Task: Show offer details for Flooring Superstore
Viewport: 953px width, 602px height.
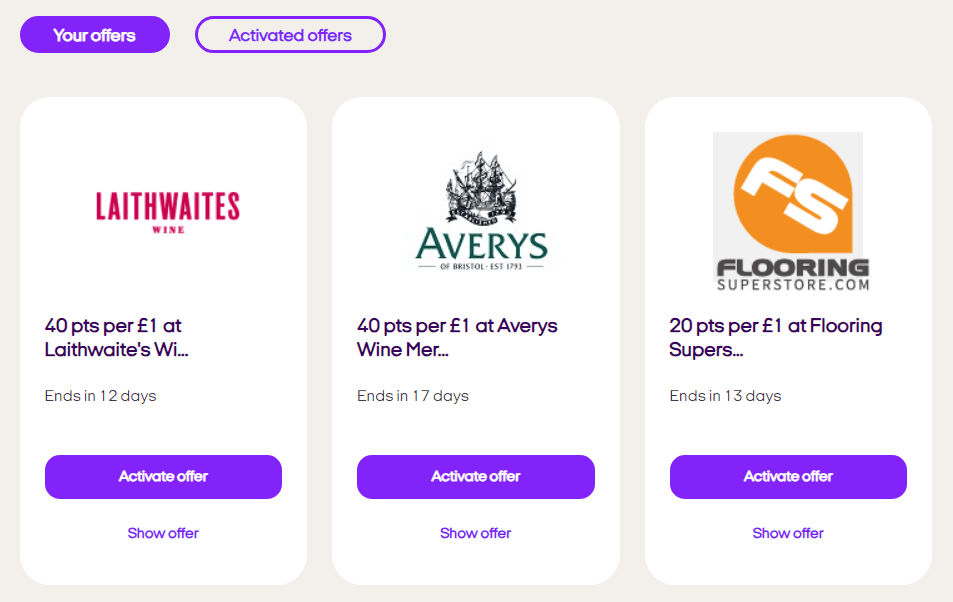Action: [x=788, y=533]
